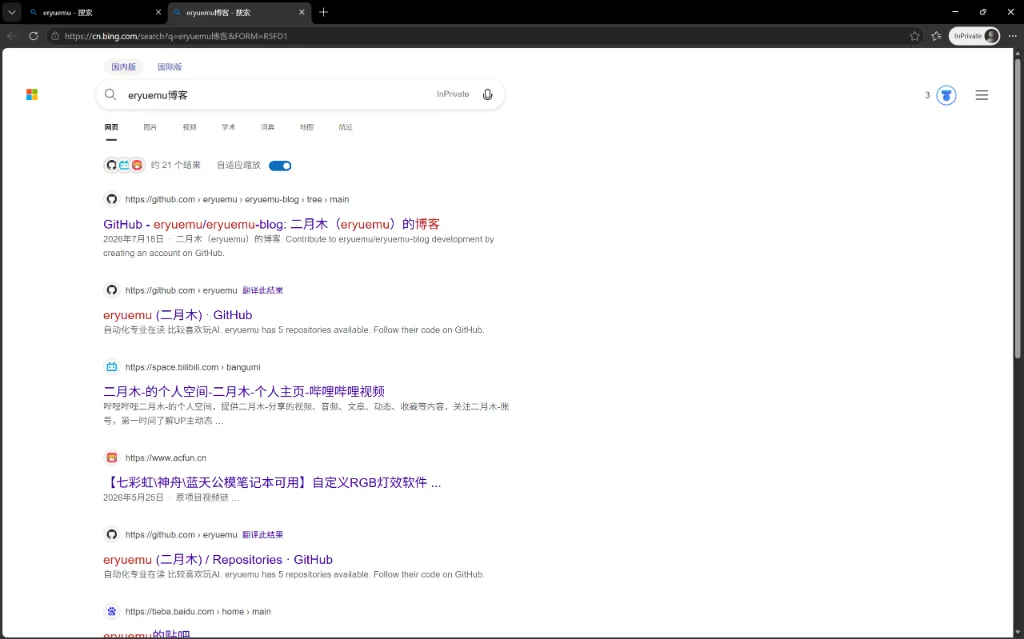Viewport: 1024px width, 639px height.
Task: Click the address bar URL text
Action: point(176,36)
